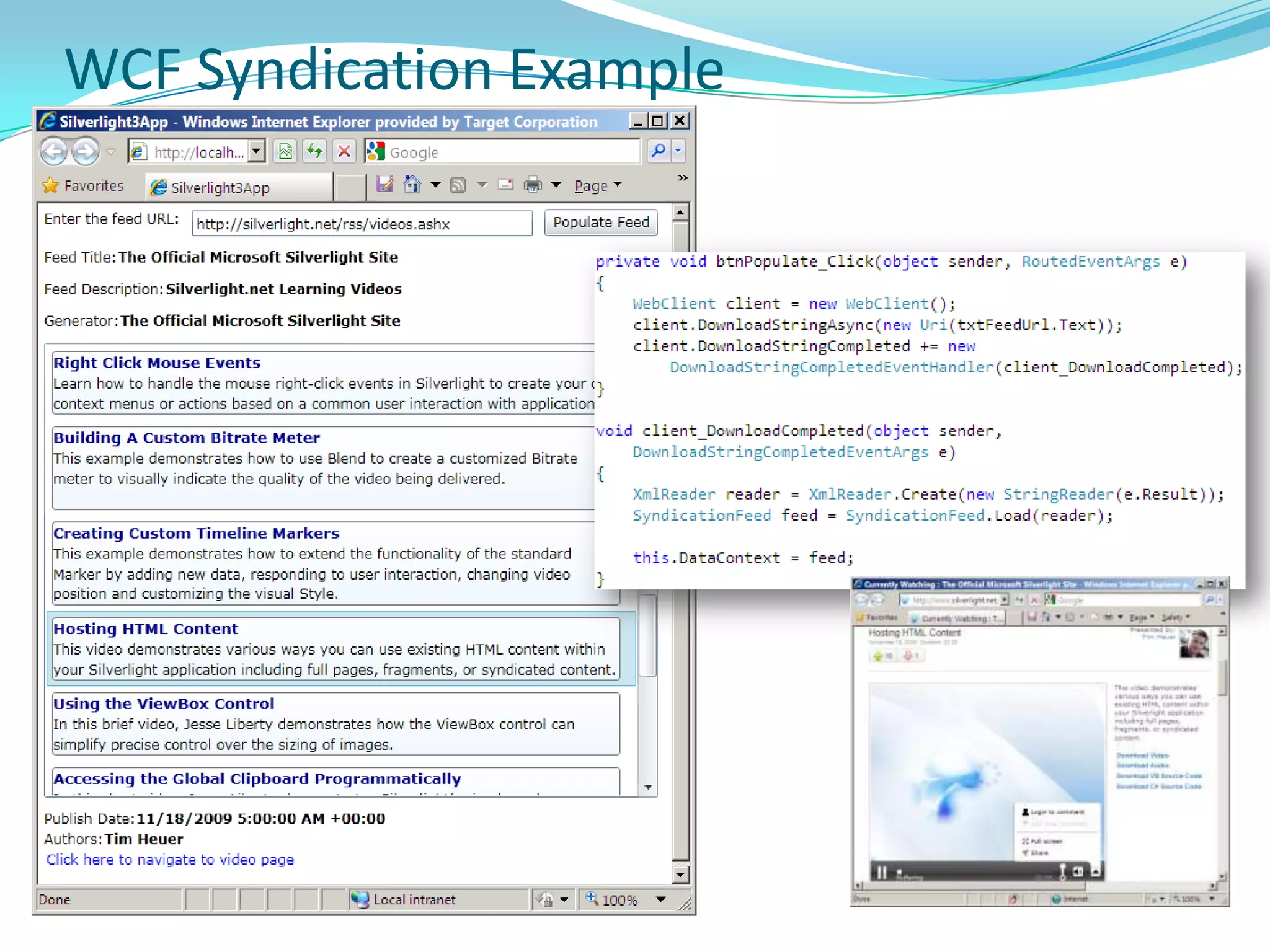Pause the video in the small browser window
Viewport: 1270px width, 952px height.
881,872
